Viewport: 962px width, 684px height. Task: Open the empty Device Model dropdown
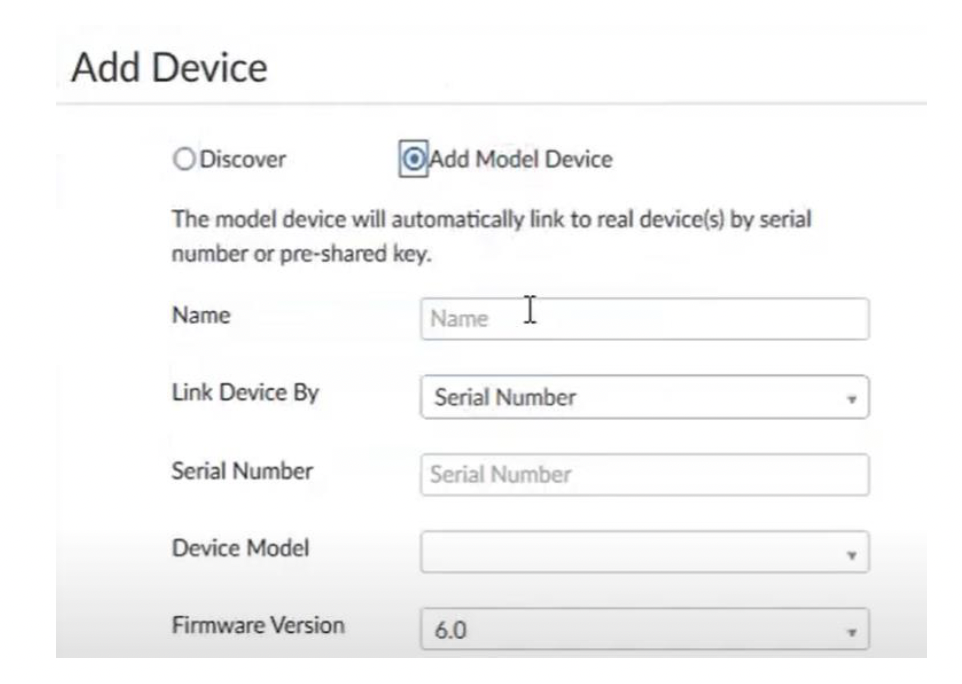(x=644, y=552)
